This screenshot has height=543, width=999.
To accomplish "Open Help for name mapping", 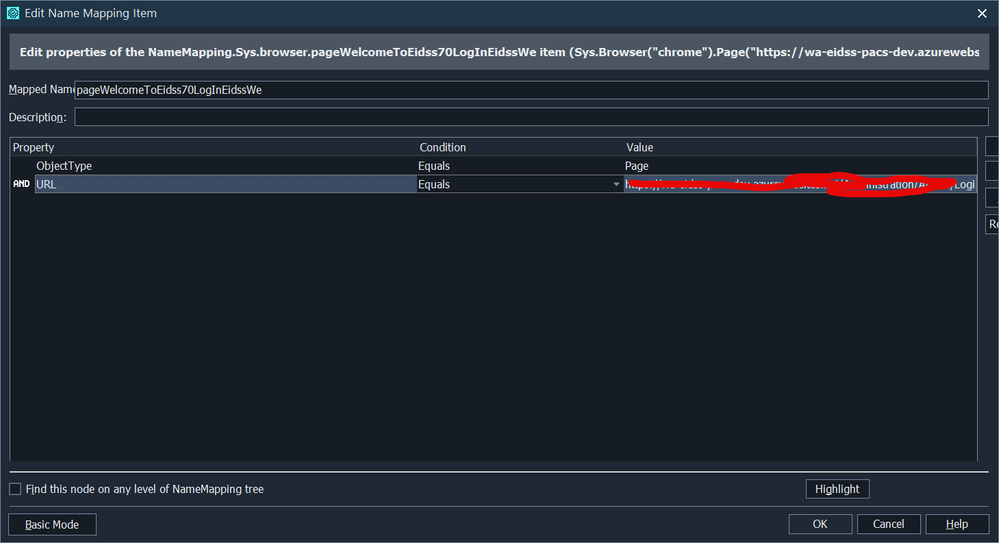I will click(956, 524).
